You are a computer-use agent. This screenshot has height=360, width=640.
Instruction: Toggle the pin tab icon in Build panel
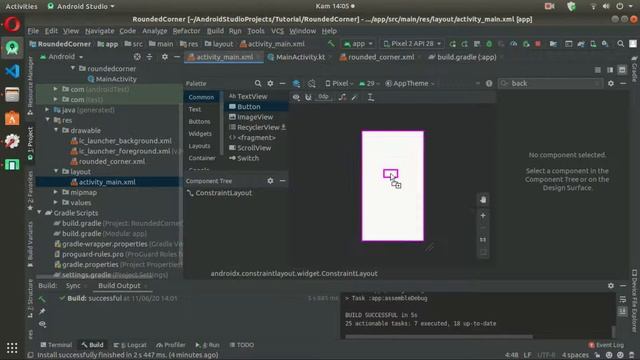[x=42, y=311]
